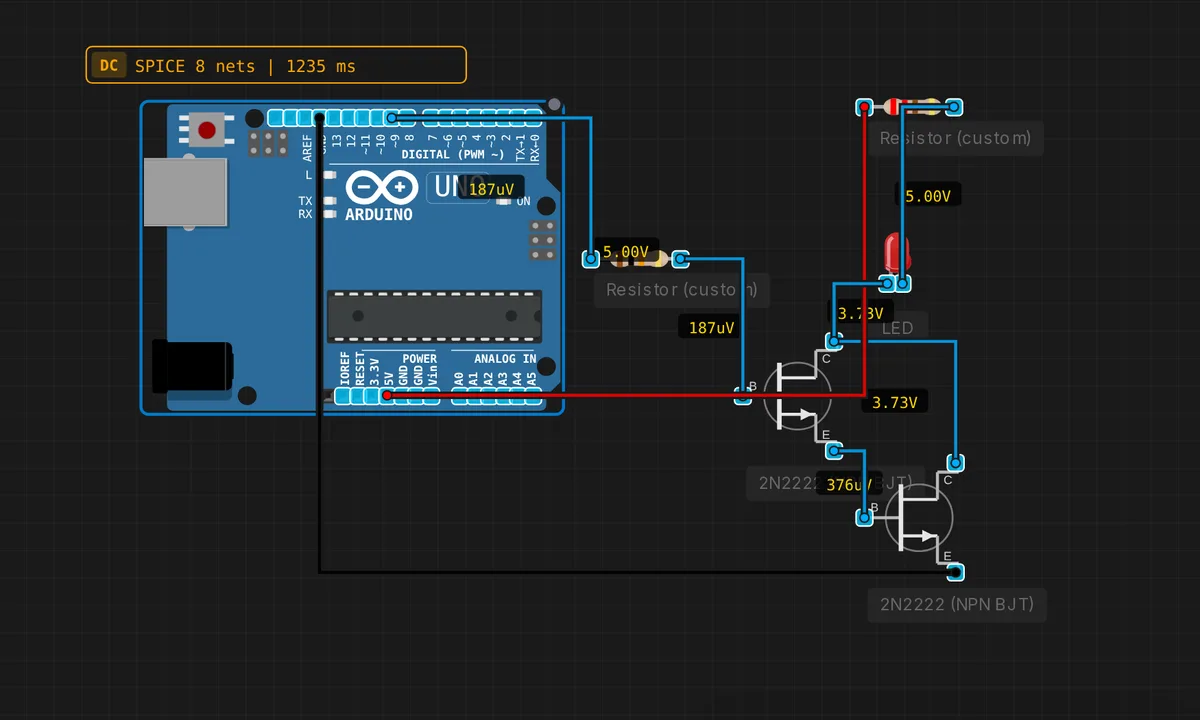The image size is (1200, 720).
Task: Click the LED component name label
Action: tap(897, 328)
